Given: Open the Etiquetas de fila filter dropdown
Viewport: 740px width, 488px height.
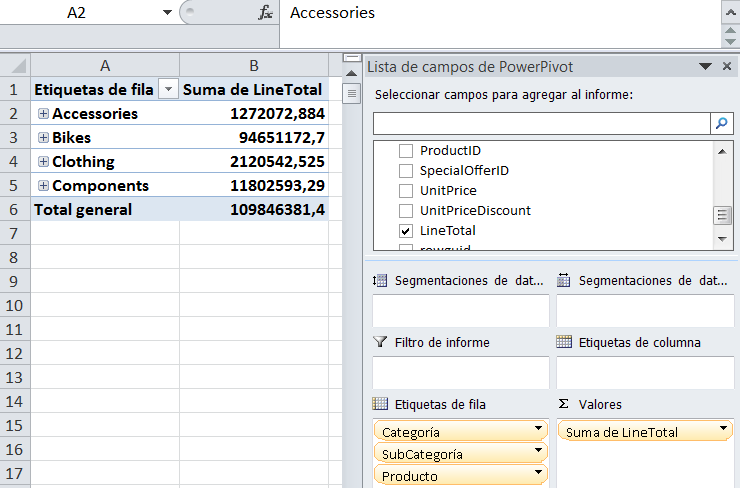Looking at the screenshot, I should click(168, 90).
